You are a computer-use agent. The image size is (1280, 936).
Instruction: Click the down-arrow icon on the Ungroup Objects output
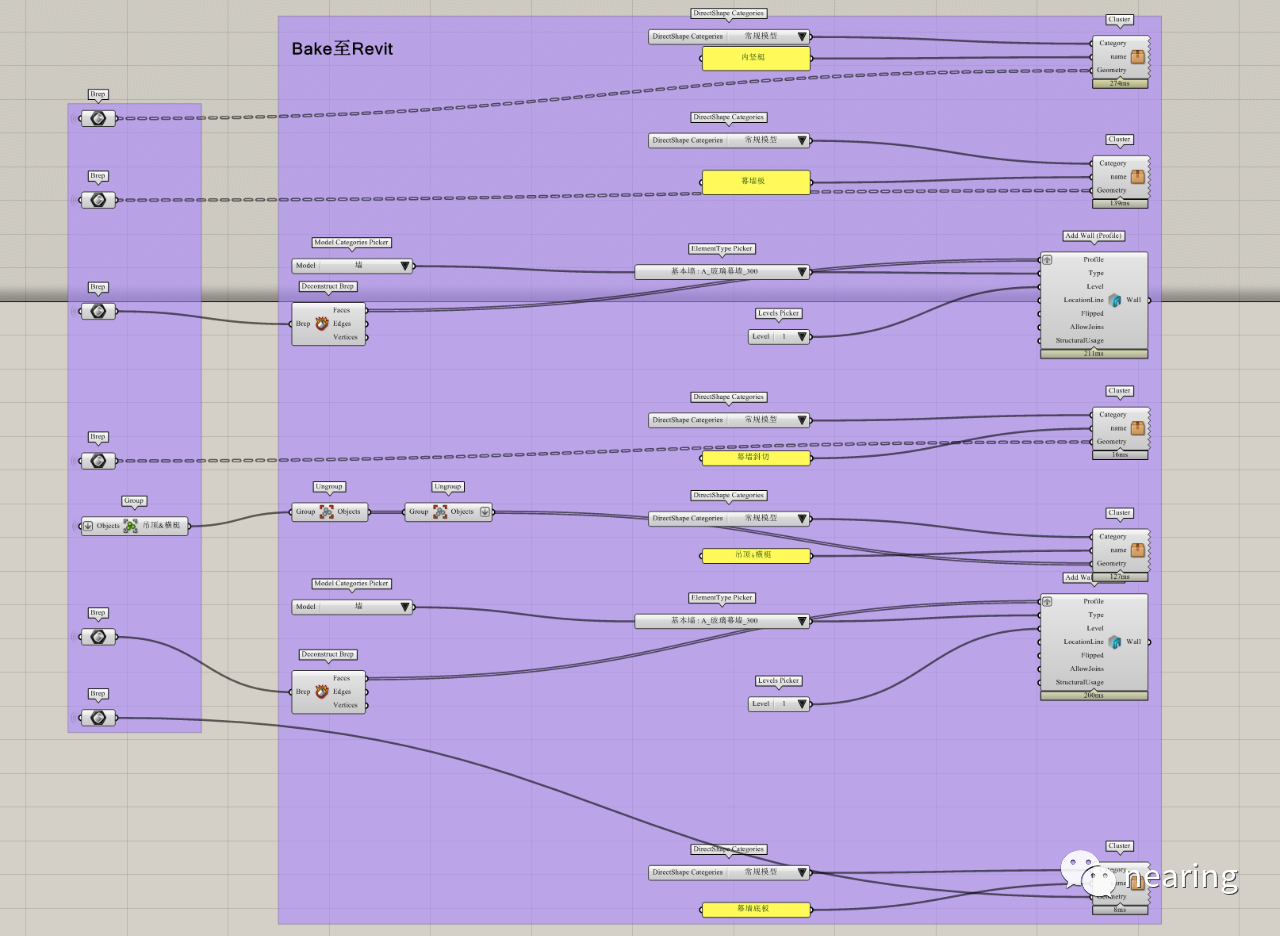coord(485,512)
